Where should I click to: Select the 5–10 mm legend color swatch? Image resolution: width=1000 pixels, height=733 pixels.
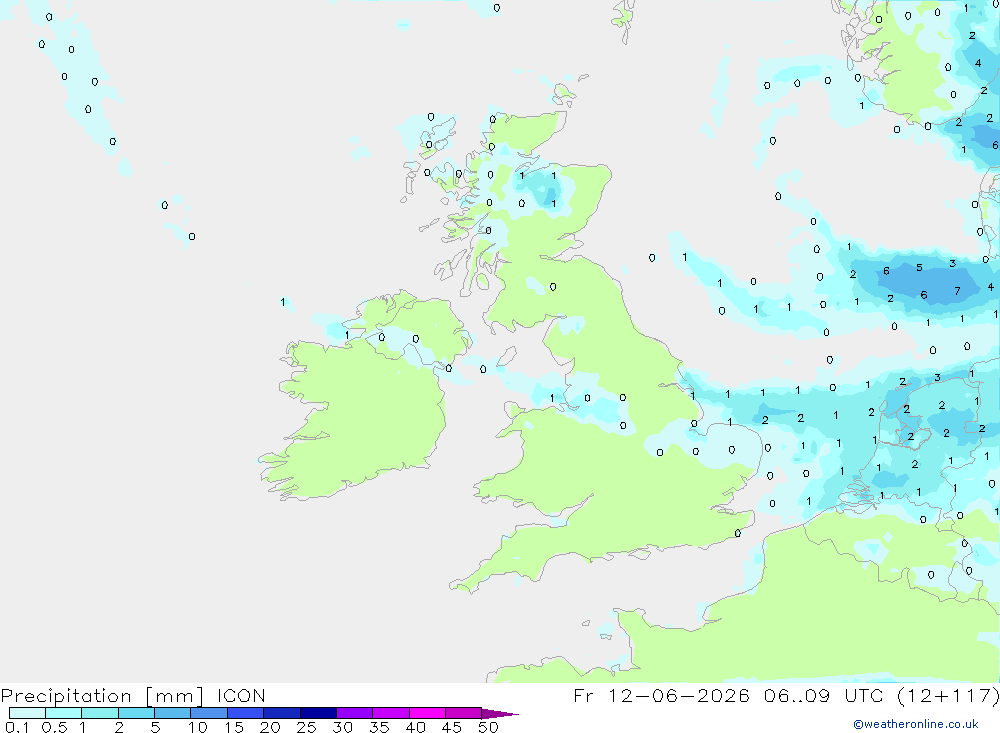point(173,713)
